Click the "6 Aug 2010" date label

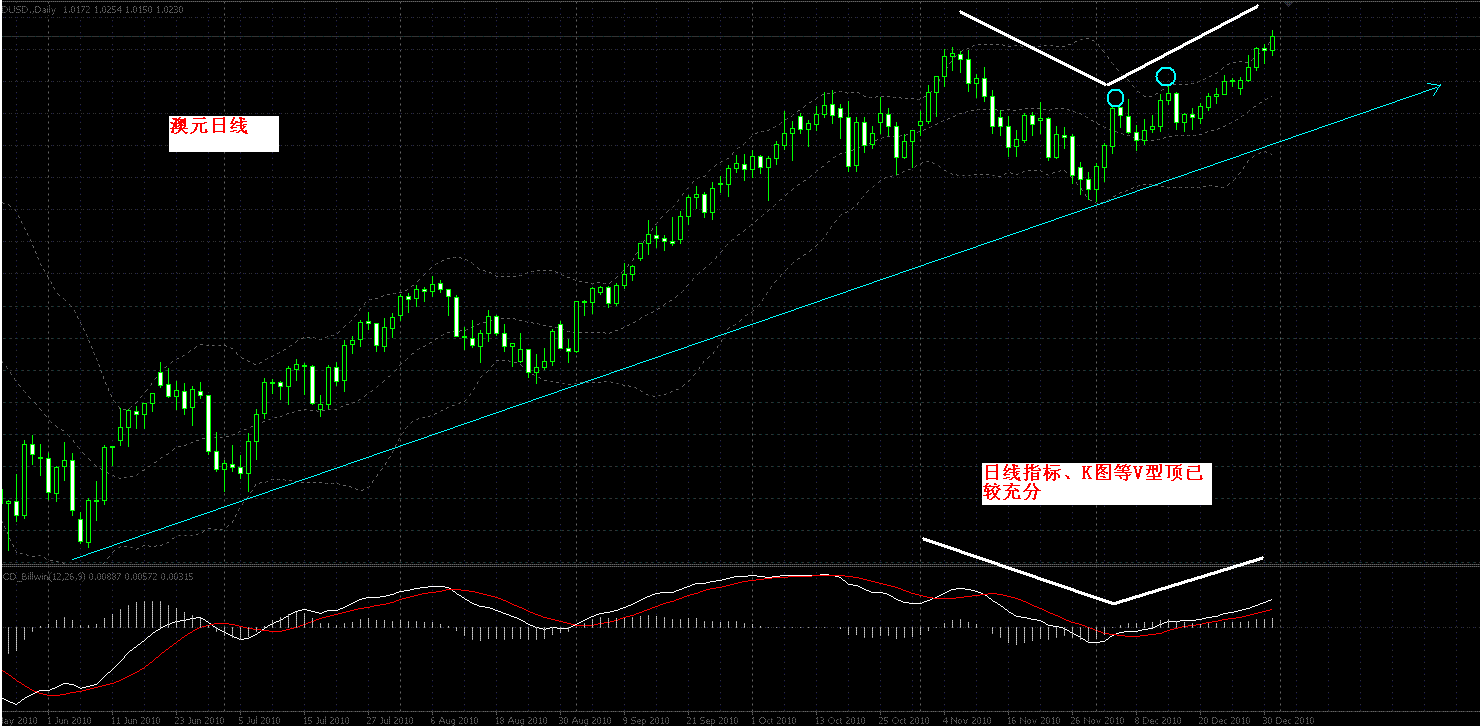456,720
